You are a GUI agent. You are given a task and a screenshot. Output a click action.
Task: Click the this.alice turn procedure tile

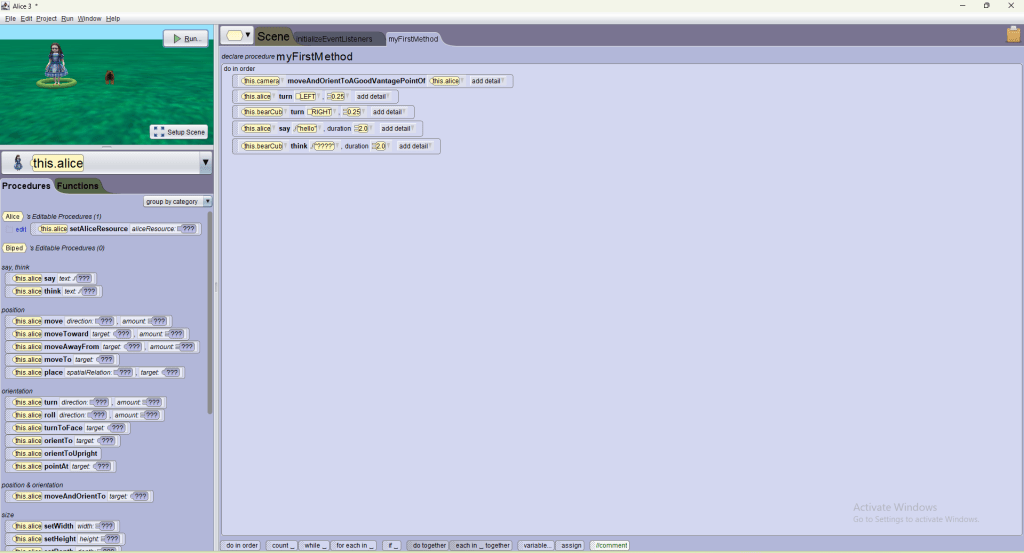86,402
